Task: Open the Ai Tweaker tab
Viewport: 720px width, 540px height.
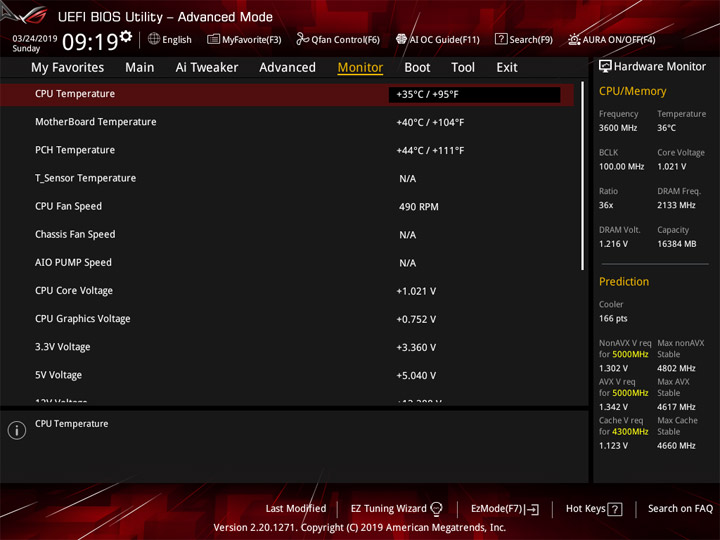Action: click(x=207, y=68)
